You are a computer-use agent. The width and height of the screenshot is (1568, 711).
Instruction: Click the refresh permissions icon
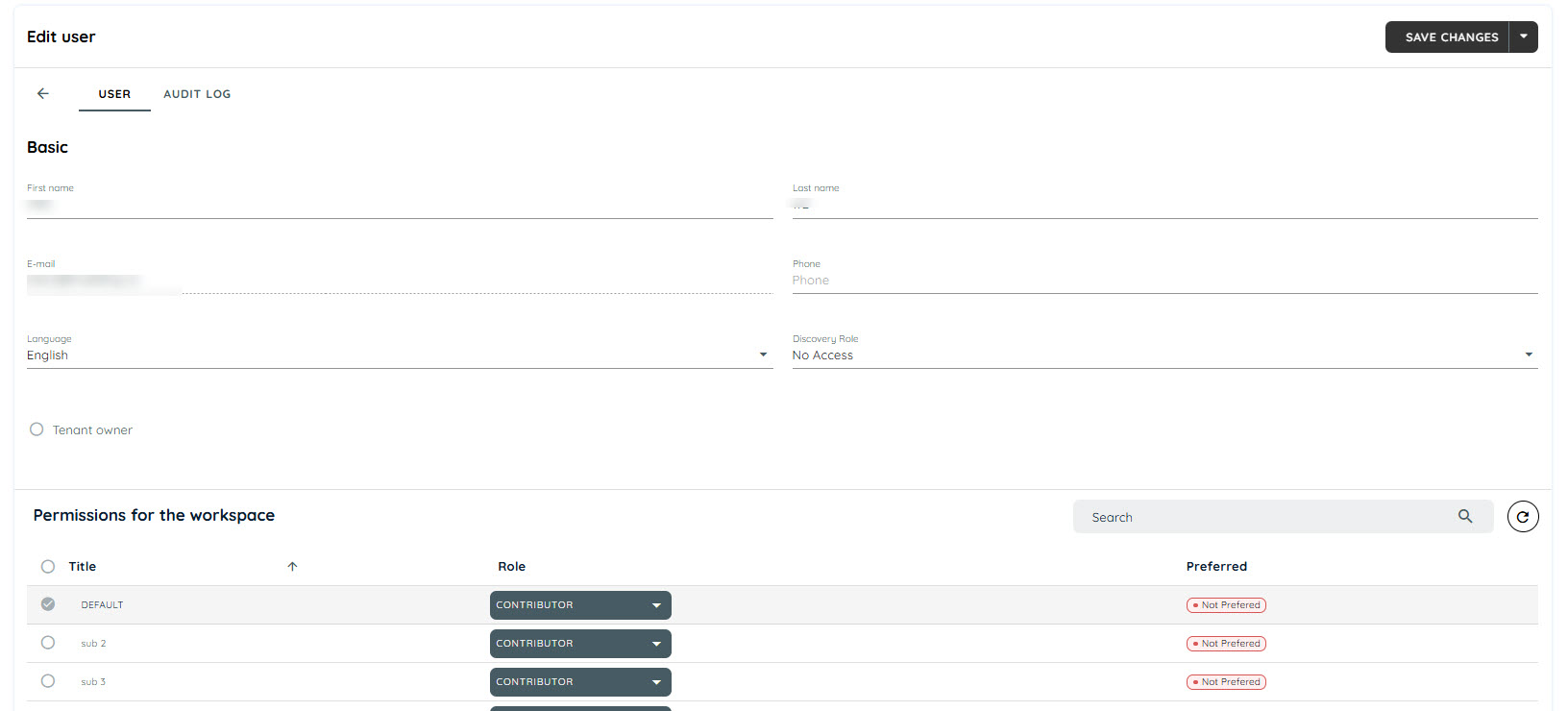tap(1523, 517)
